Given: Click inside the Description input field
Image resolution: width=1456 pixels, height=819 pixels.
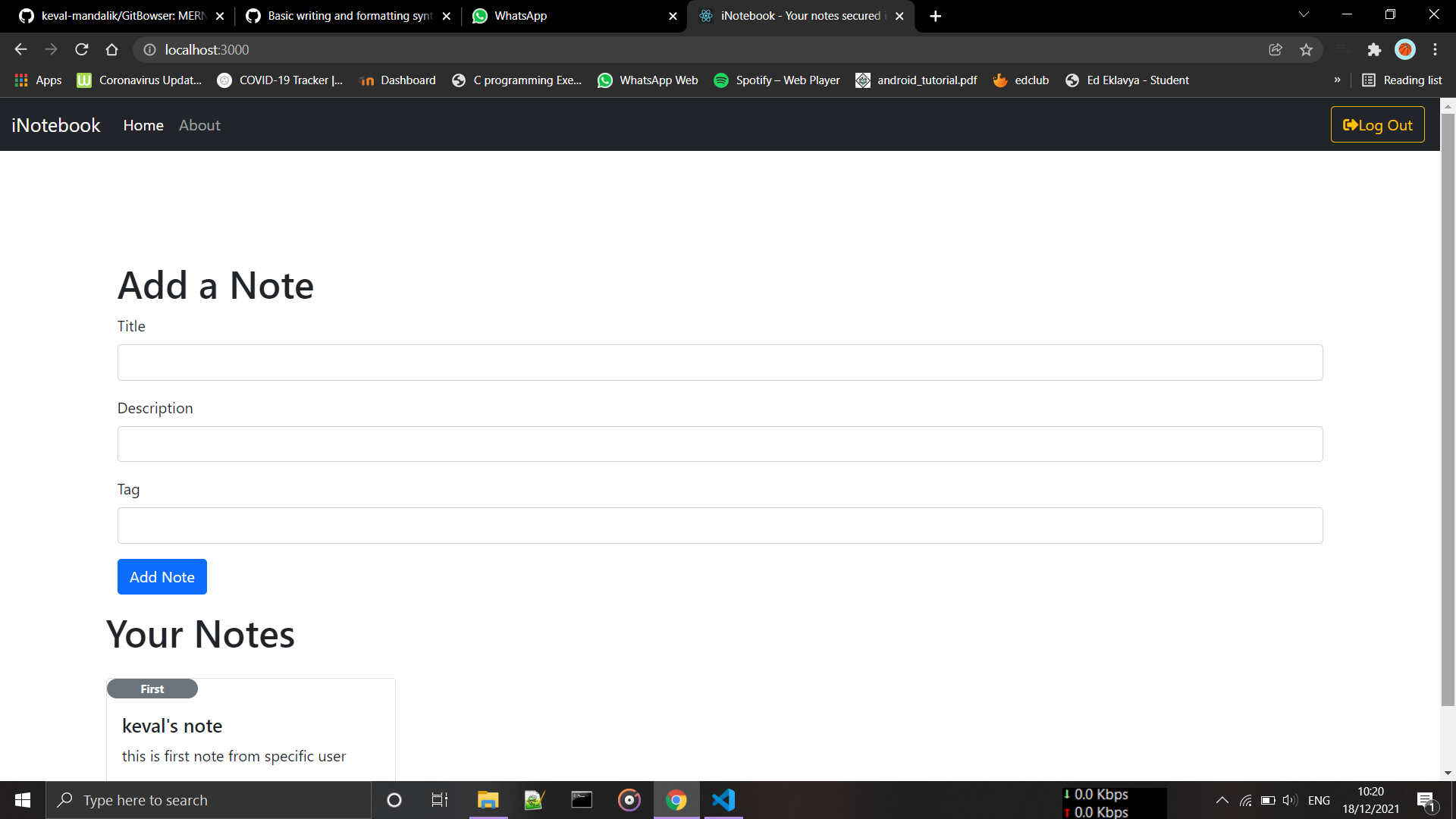Looking at the screenshot, I should (720, 444).
